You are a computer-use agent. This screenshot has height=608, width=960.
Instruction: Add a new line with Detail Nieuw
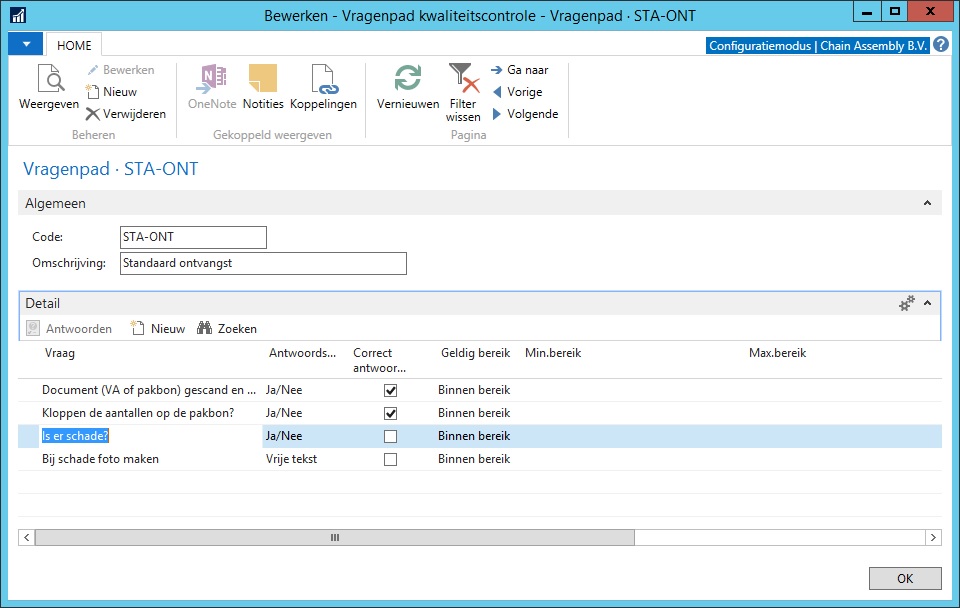pyautogui.click(x=158, y=329)
